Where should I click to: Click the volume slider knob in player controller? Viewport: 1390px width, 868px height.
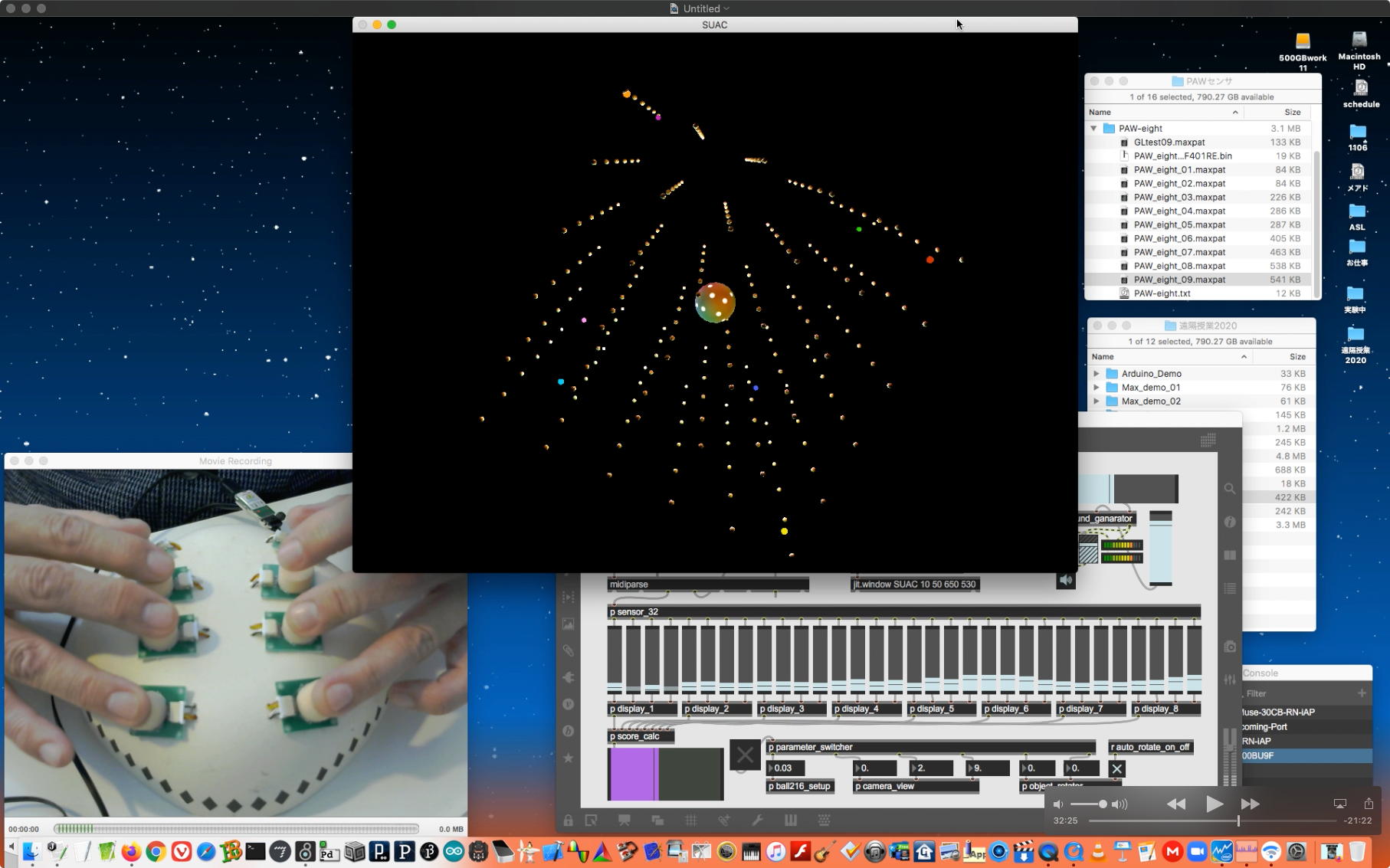pos(1103,804)
